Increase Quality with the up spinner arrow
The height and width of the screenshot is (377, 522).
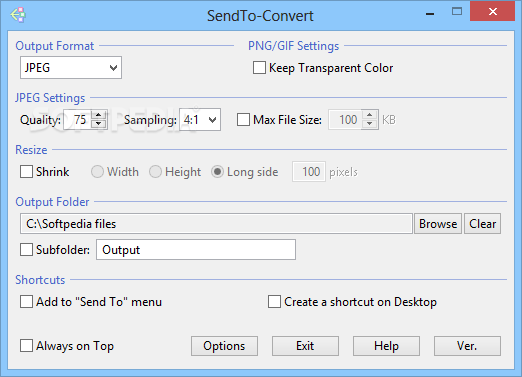pos(98,115)
